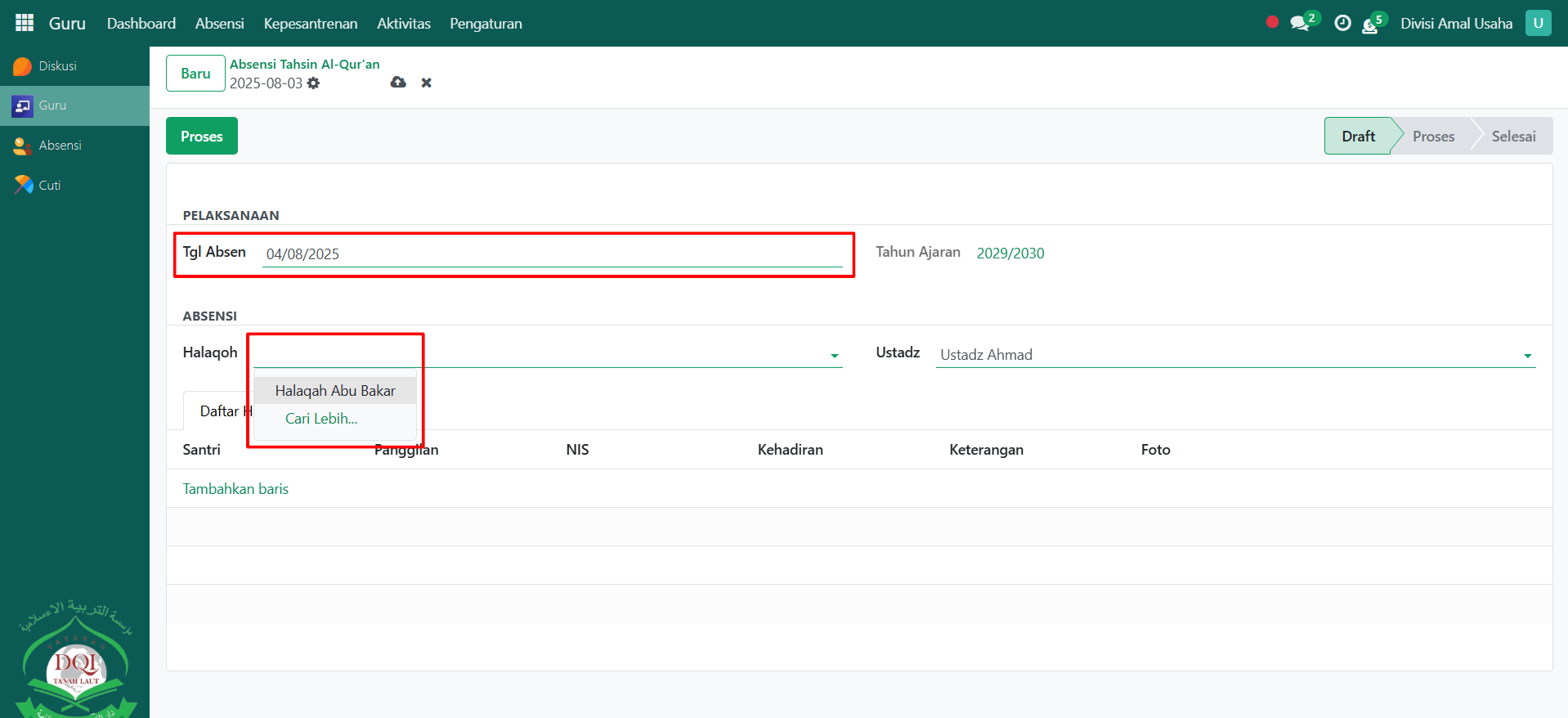Image resolution: width=1568 pixels, height=718 pixels.
Task: Click the user avatar U icon
Action: 1538,23
